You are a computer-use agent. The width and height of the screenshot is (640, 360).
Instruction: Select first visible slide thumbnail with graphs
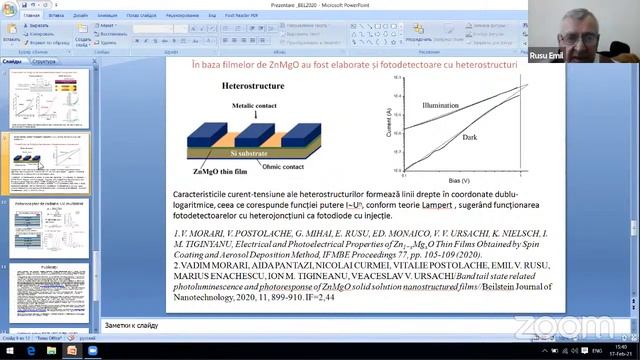click(x=49, y=99)
